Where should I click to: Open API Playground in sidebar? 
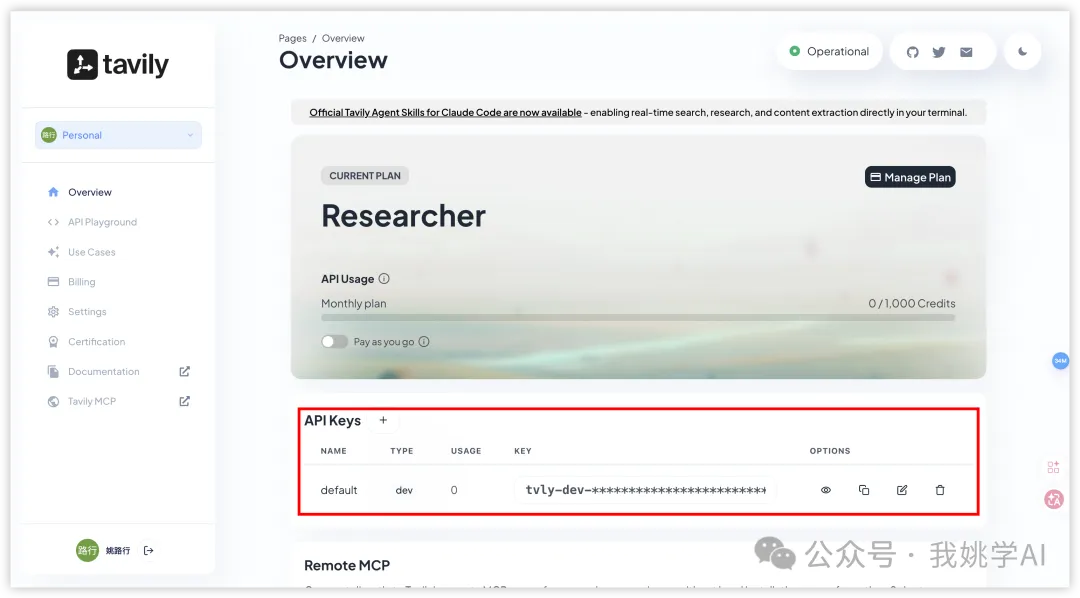pyautogui.click(x=102, y=222)
